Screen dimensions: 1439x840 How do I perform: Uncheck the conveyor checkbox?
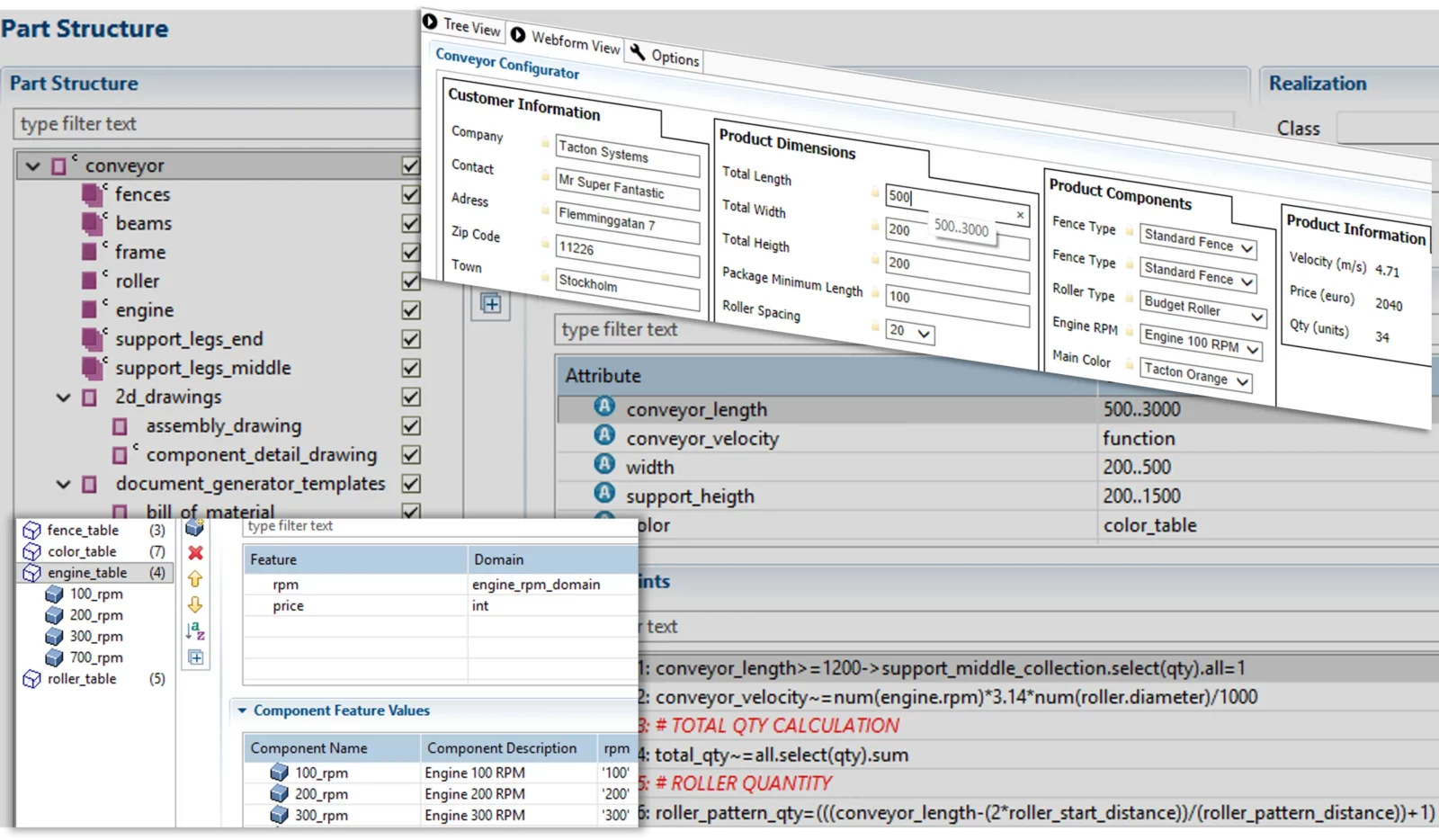coord(411,165)
